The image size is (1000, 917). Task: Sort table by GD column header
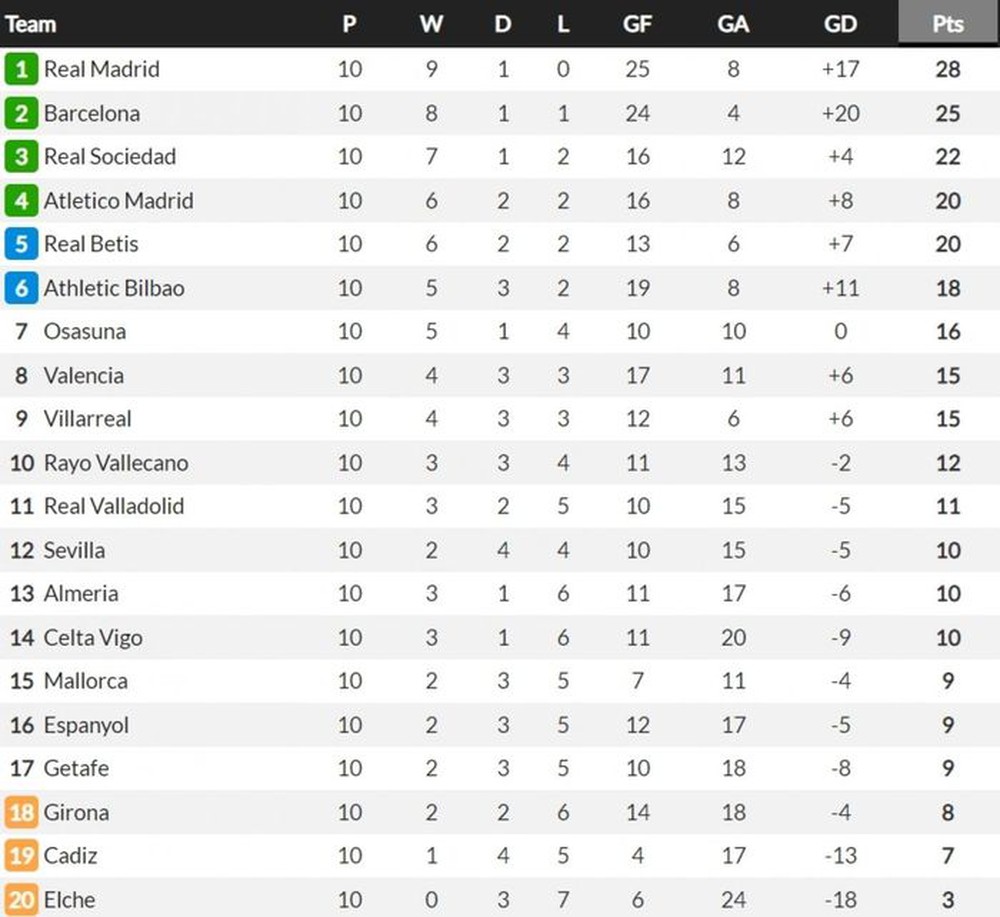[840, 24]
